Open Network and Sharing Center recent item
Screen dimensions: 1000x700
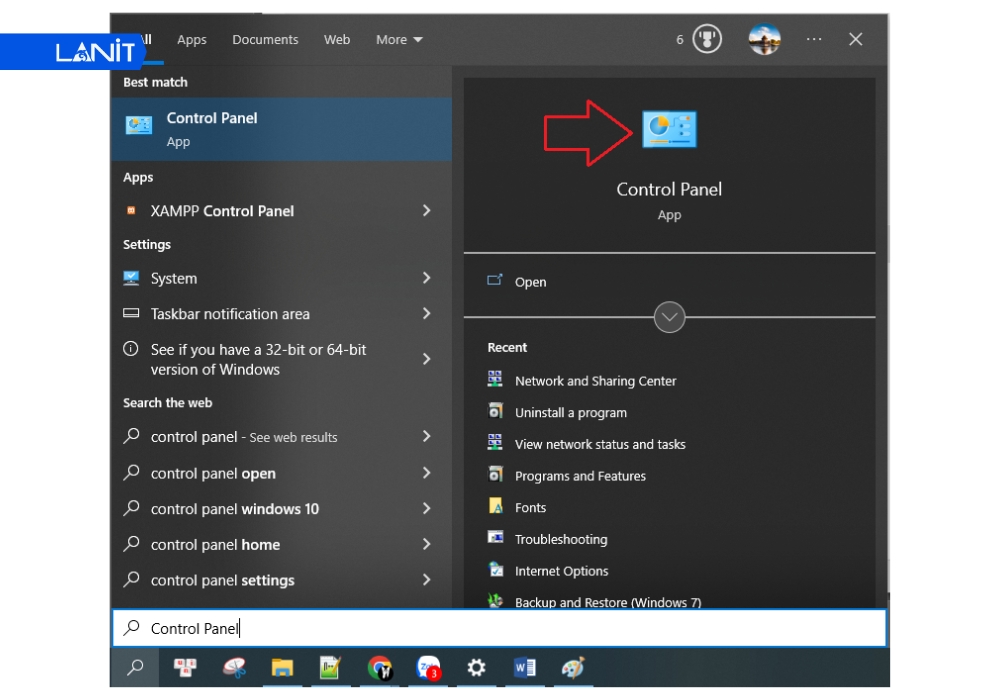595,381
